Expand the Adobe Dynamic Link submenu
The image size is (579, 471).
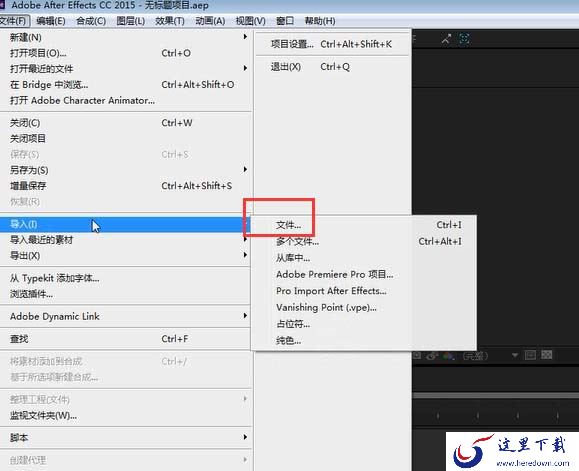[126, 316]
